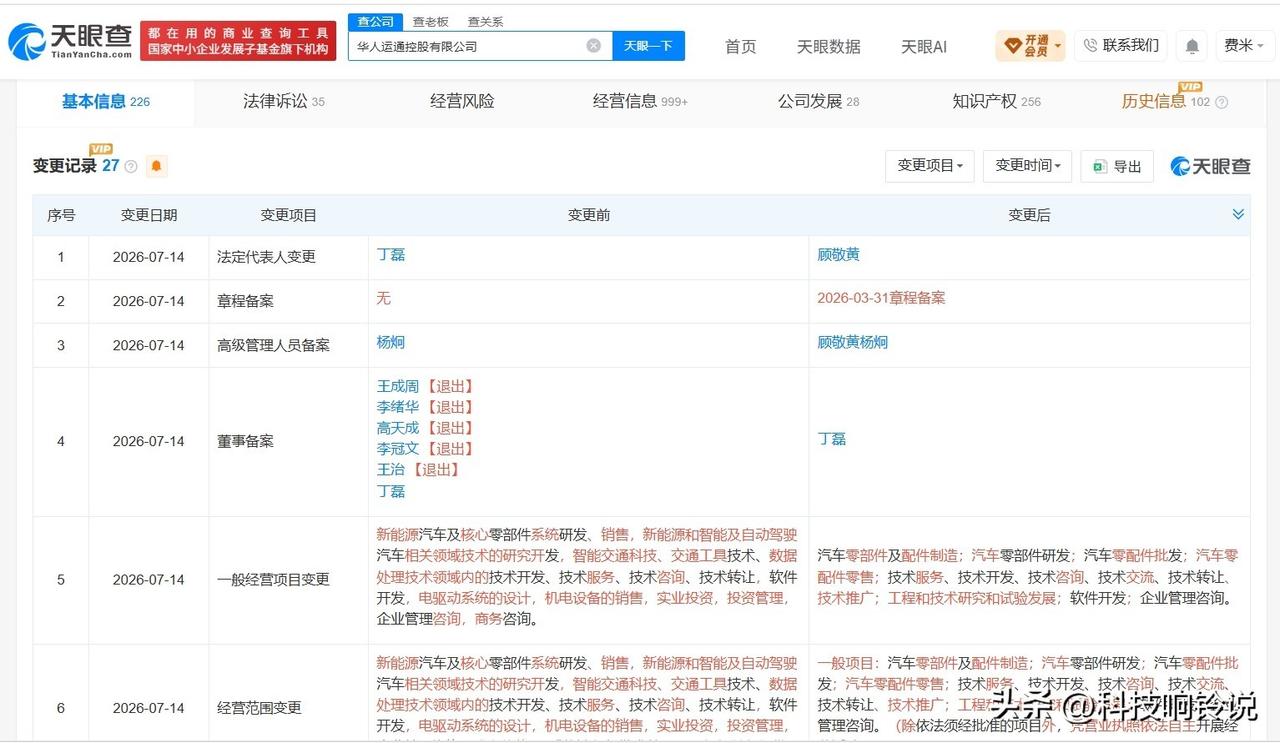Click the 天眼一下 search button
Screen dimensions: 1280x743
click(648, 46)
